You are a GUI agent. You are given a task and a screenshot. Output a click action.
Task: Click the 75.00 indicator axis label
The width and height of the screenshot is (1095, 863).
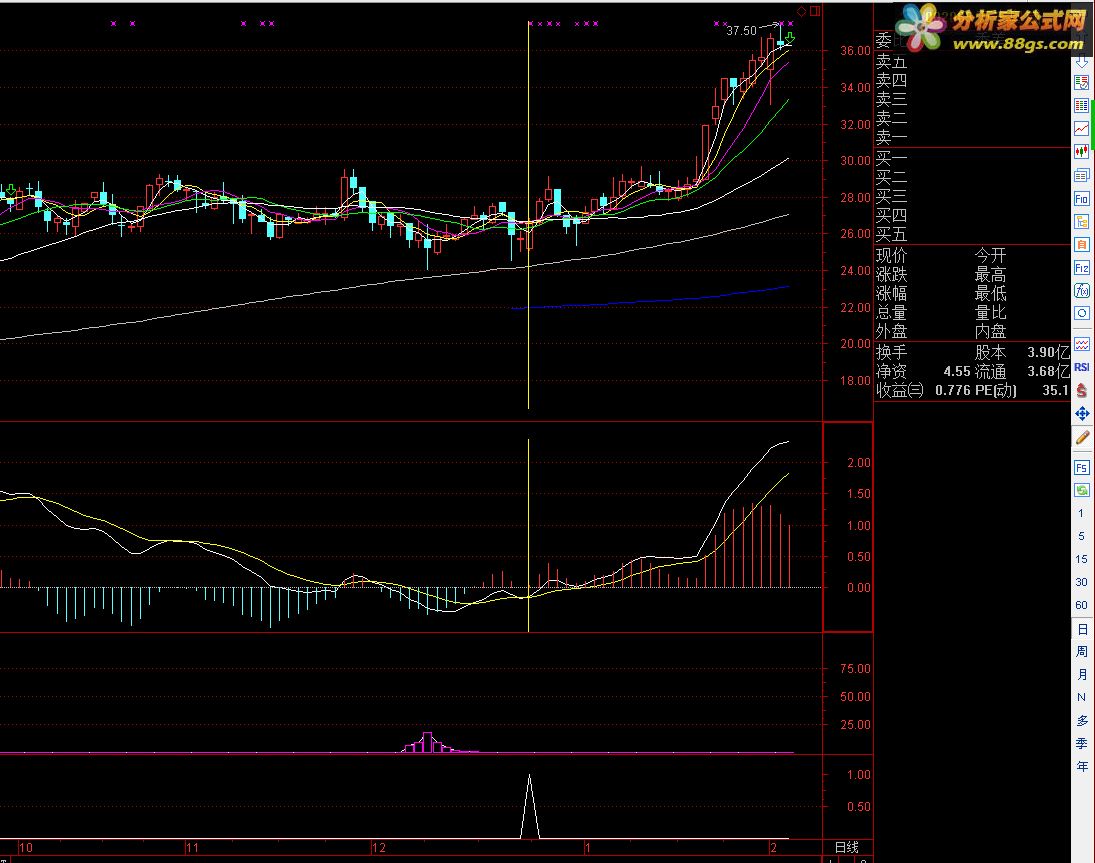click(x=855, y=669)
